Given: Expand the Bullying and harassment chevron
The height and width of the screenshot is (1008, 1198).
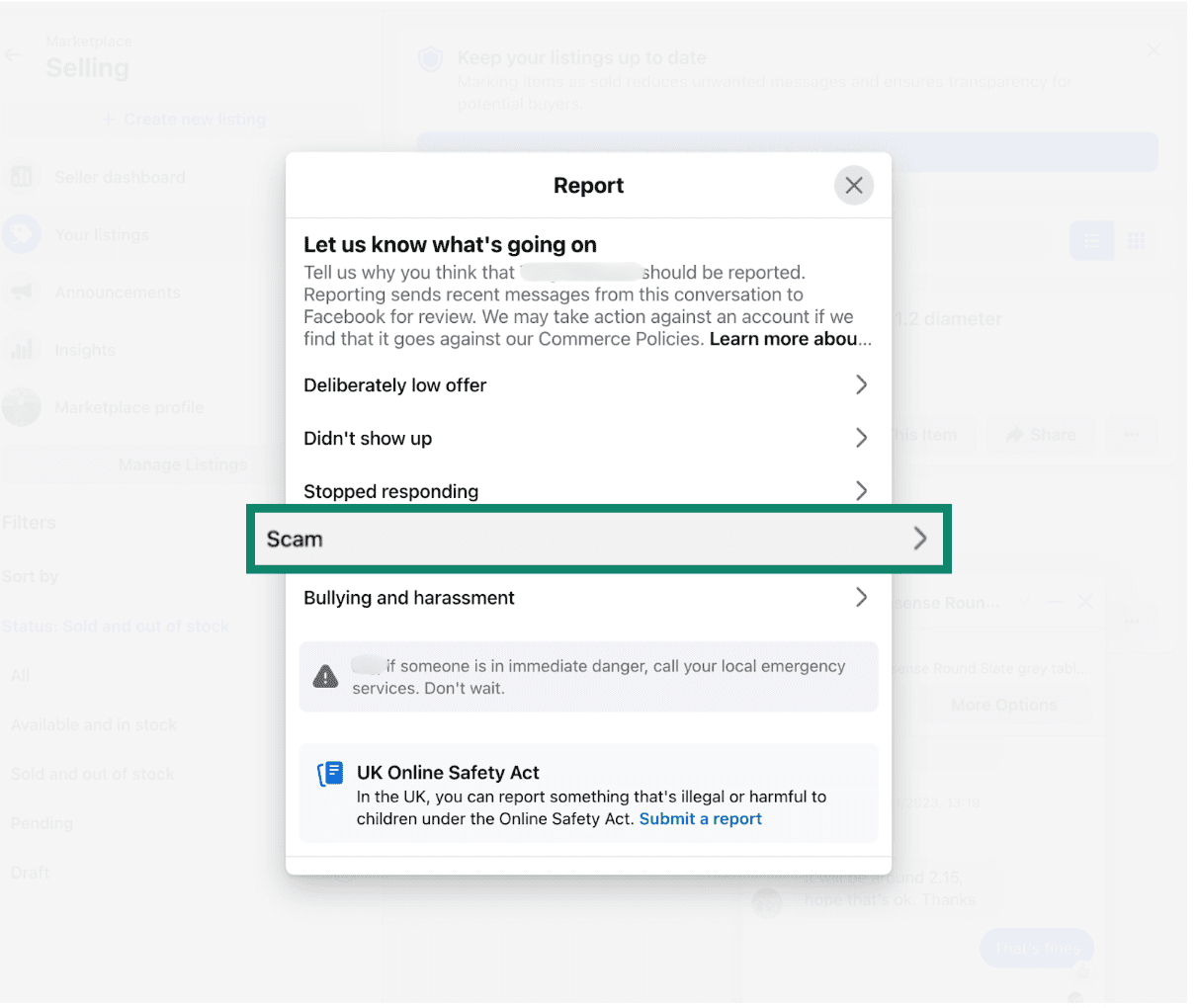Looking at the screenshot, I should [x=860, y=597].
